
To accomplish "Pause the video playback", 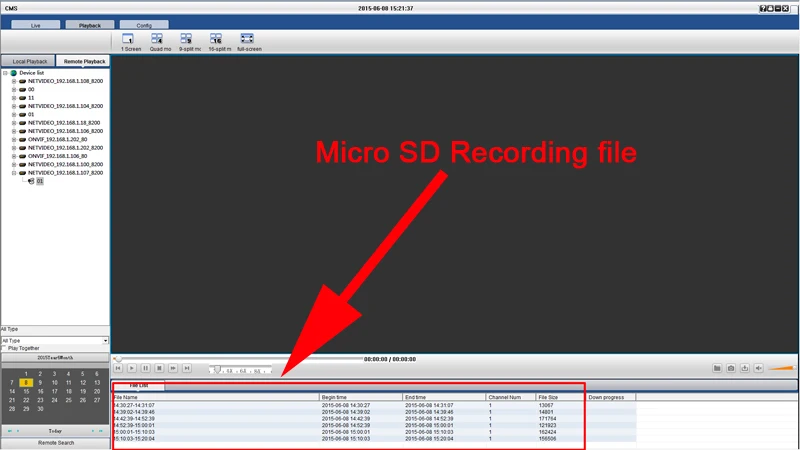I will click(x=145, y=368).
